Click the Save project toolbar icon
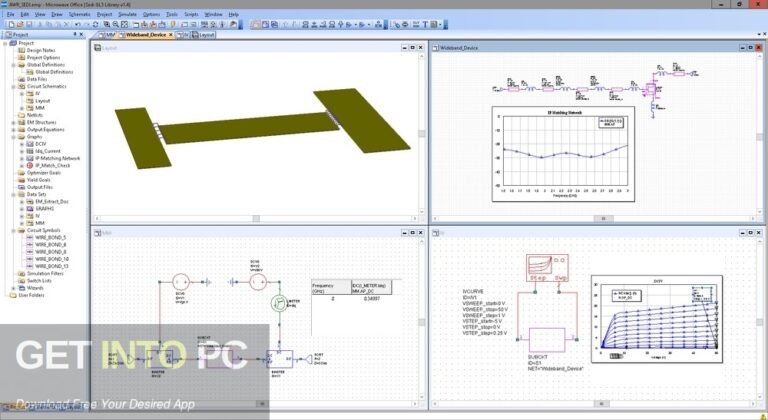Viewport: 768px width, 420px height. (x=28, y=24)
